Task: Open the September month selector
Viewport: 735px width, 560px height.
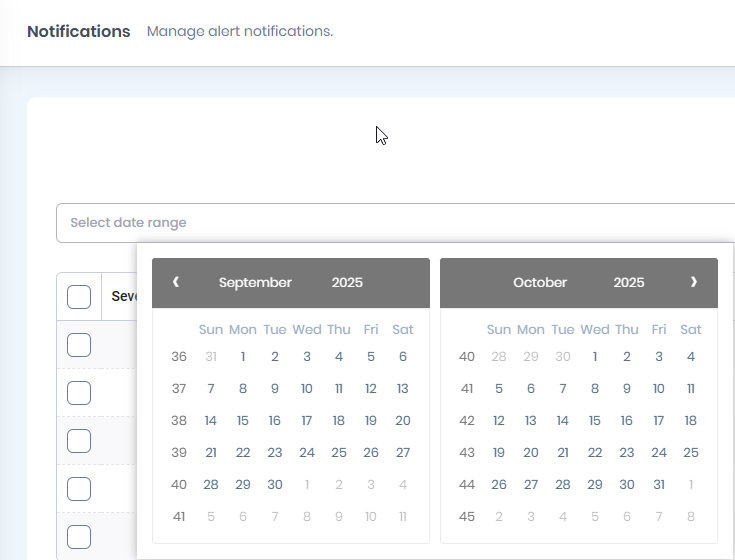Action: pos(255,282)
